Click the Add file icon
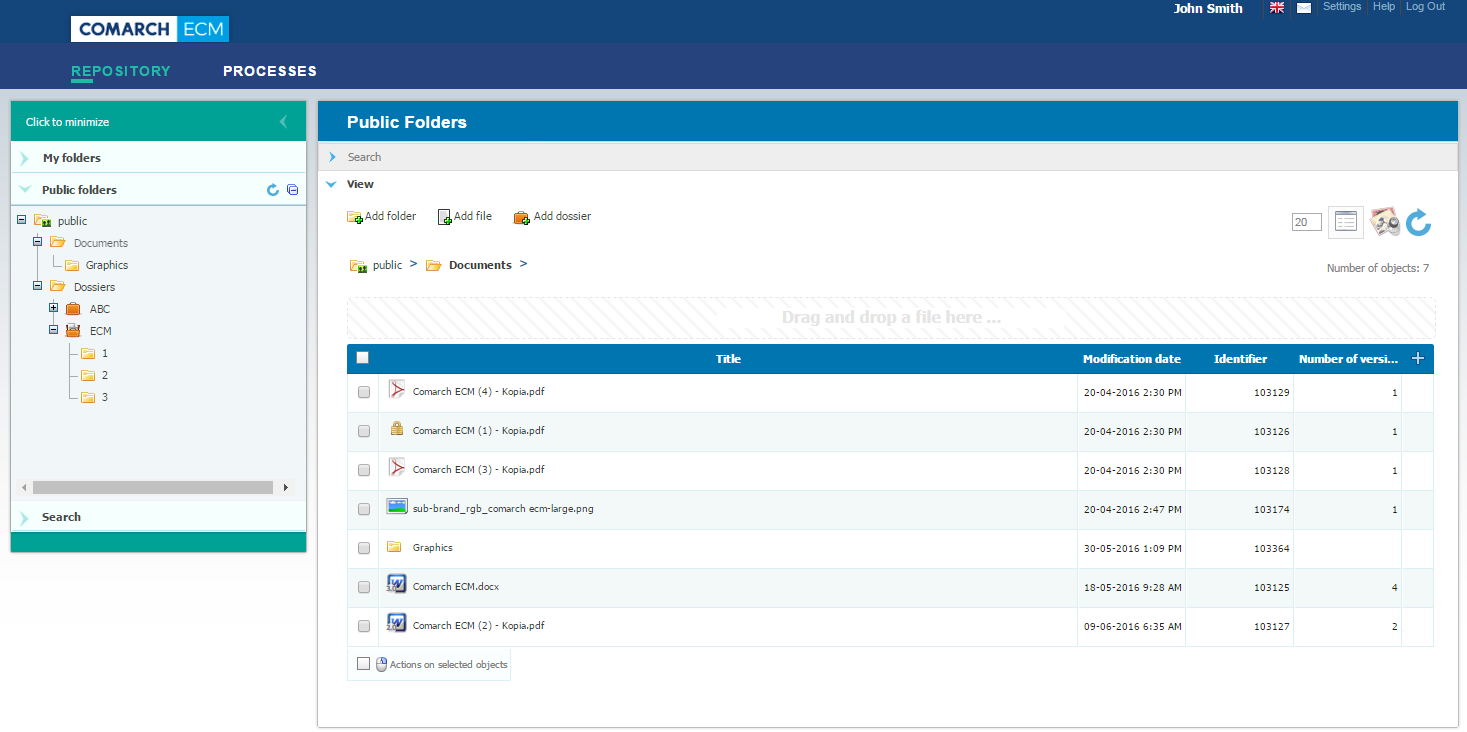 tap(445, 217)
